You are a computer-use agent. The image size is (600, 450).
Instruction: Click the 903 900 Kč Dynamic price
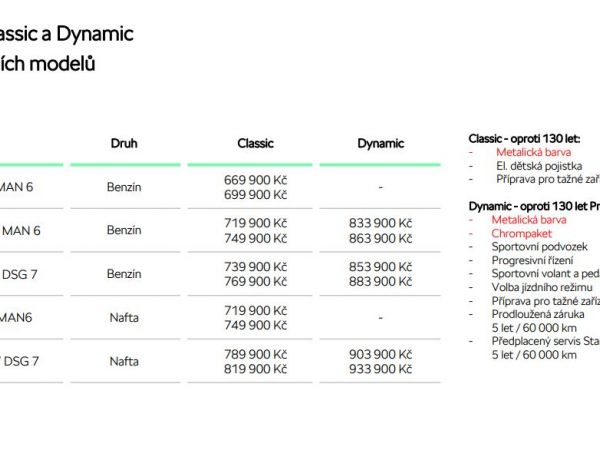point(380,355)
